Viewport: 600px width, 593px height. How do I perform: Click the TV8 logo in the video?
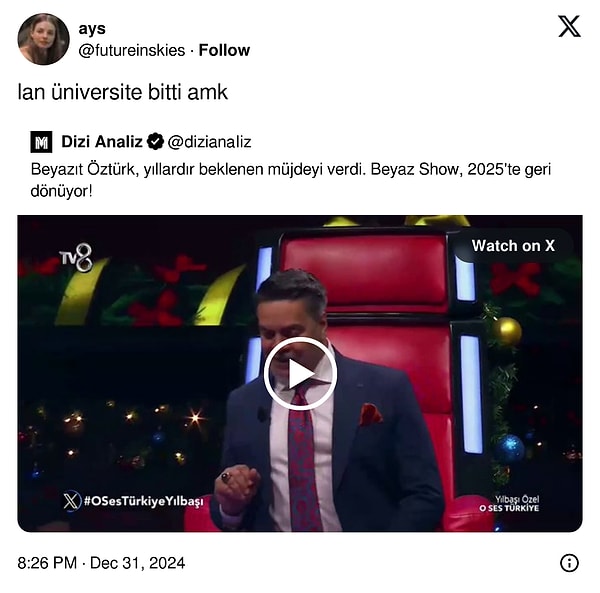point(76,257)
